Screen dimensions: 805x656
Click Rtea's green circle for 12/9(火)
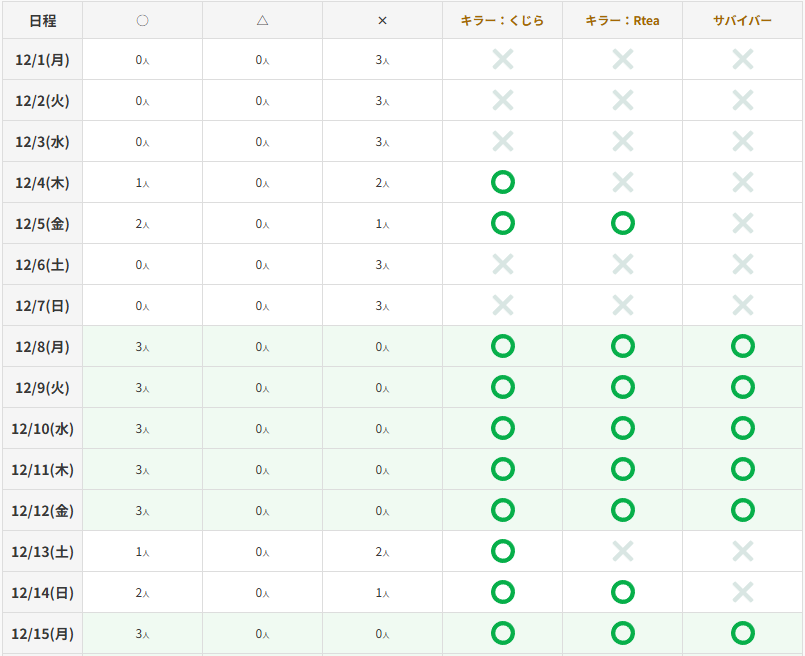click(623, 387)
